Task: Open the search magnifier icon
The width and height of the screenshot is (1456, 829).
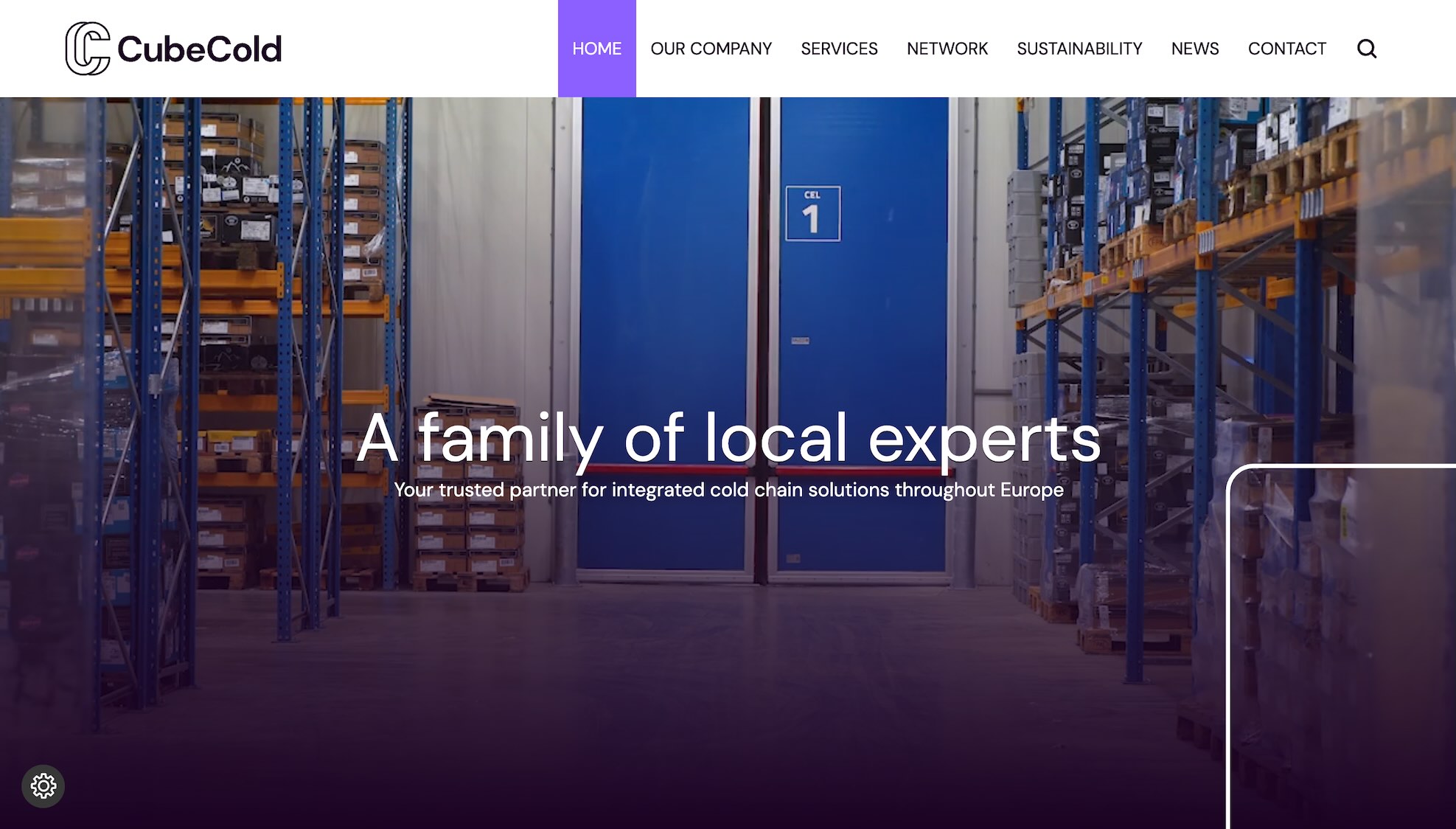Action: coord(1367,49)
